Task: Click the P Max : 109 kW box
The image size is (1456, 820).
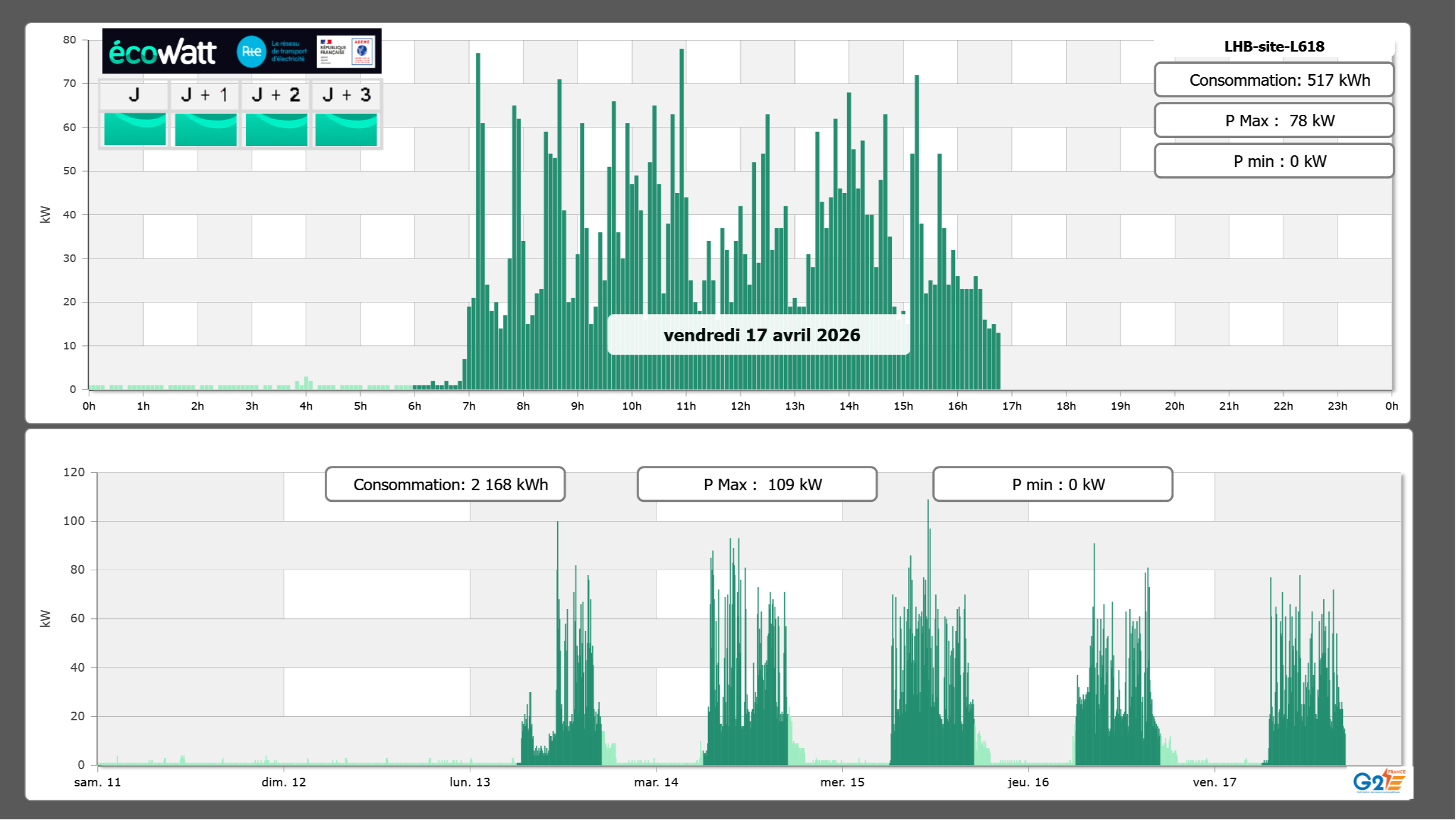Action: point(757,484)
